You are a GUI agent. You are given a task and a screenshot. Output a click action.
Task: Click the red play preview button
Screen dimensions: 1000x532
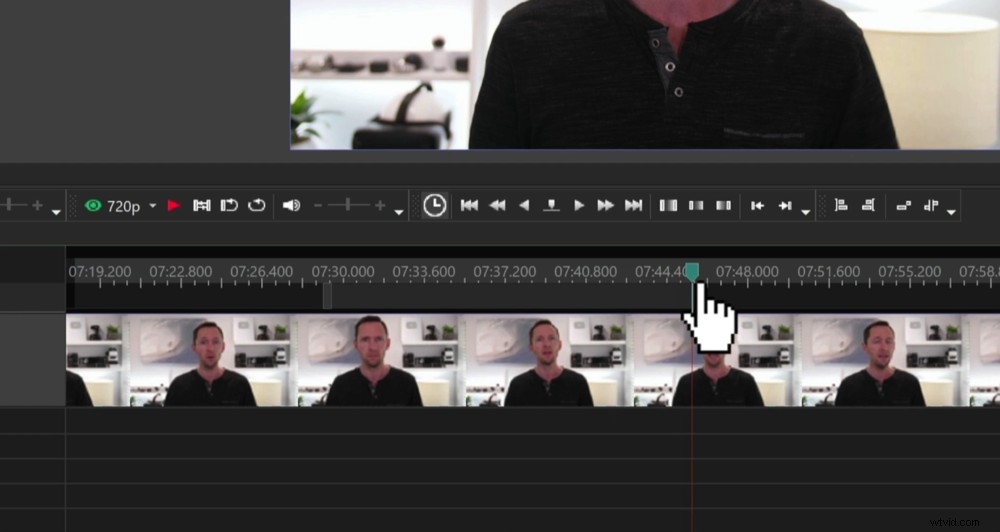[174, 205]
